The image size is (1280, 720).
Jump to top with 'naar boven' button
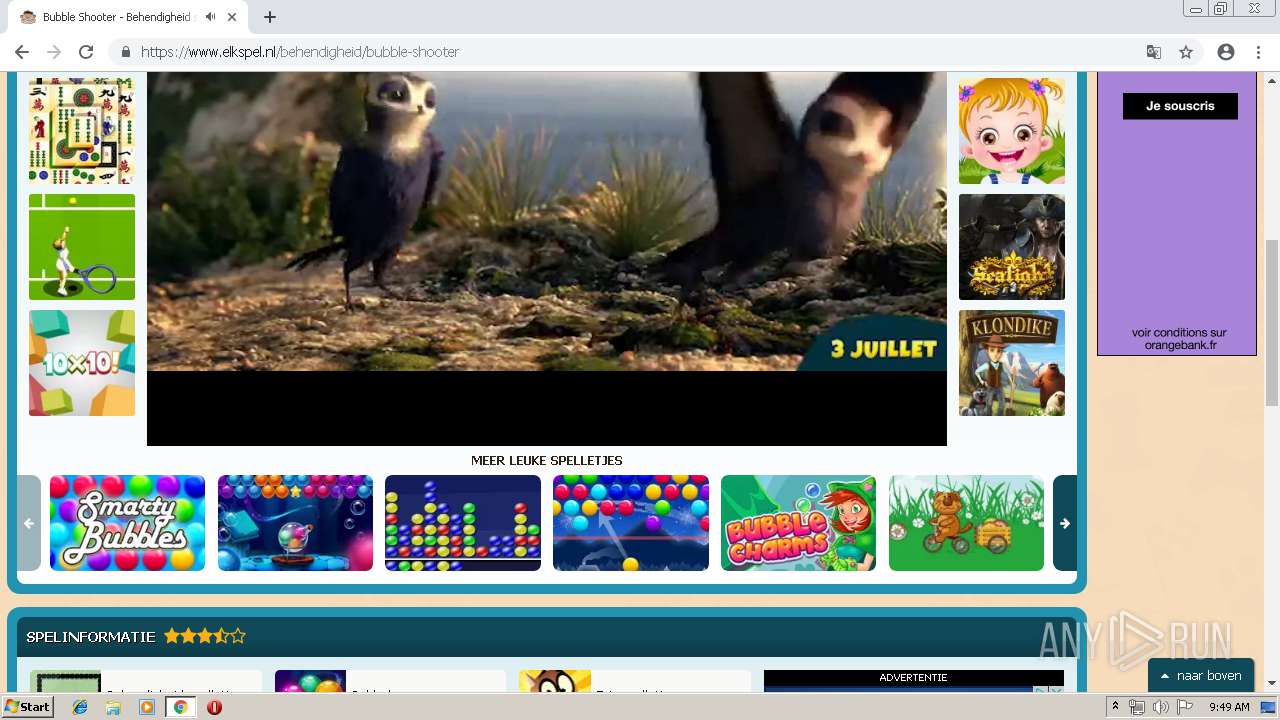click(x=1201, y=676)
